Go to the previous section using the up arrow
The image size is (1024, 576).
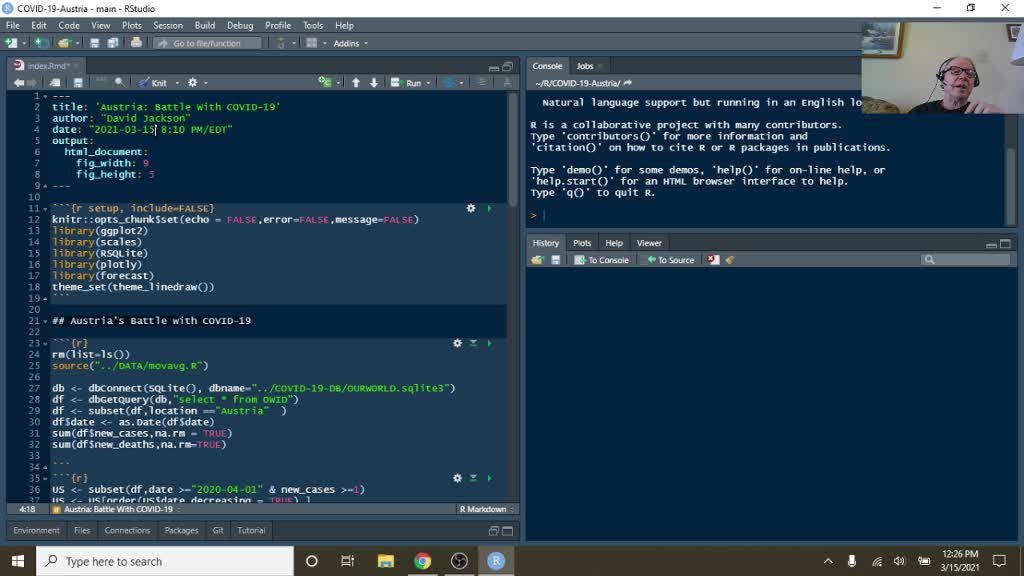355,83
